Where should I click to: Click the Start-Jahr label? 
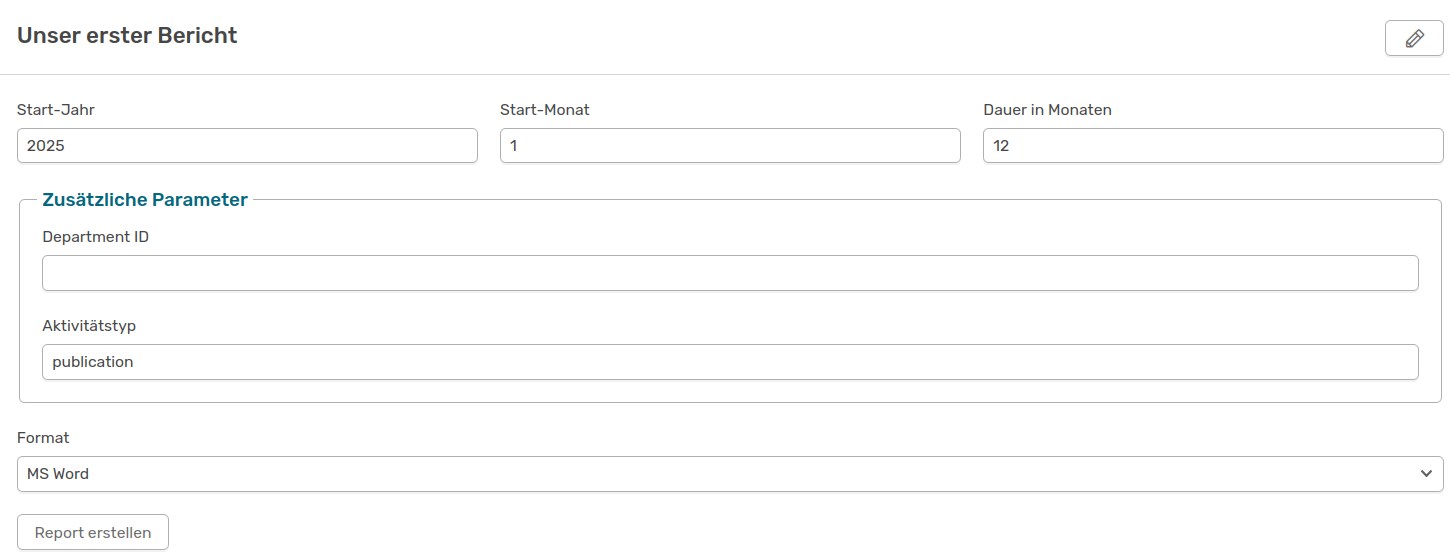pos(56,110)
